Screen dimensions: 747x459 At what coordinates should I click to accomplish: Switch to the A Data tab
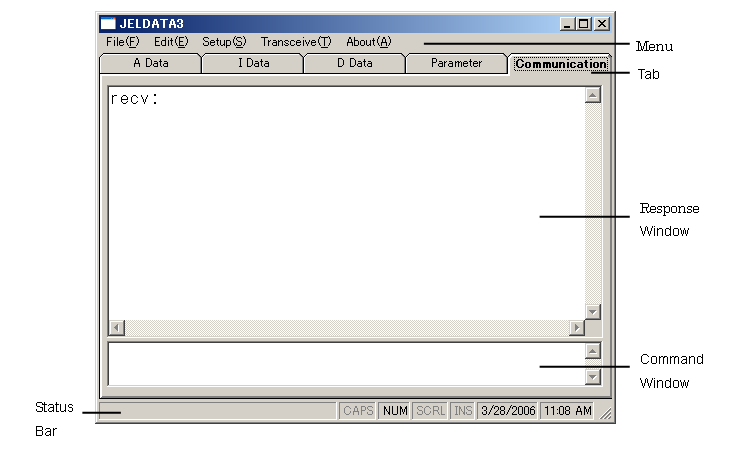150,63
